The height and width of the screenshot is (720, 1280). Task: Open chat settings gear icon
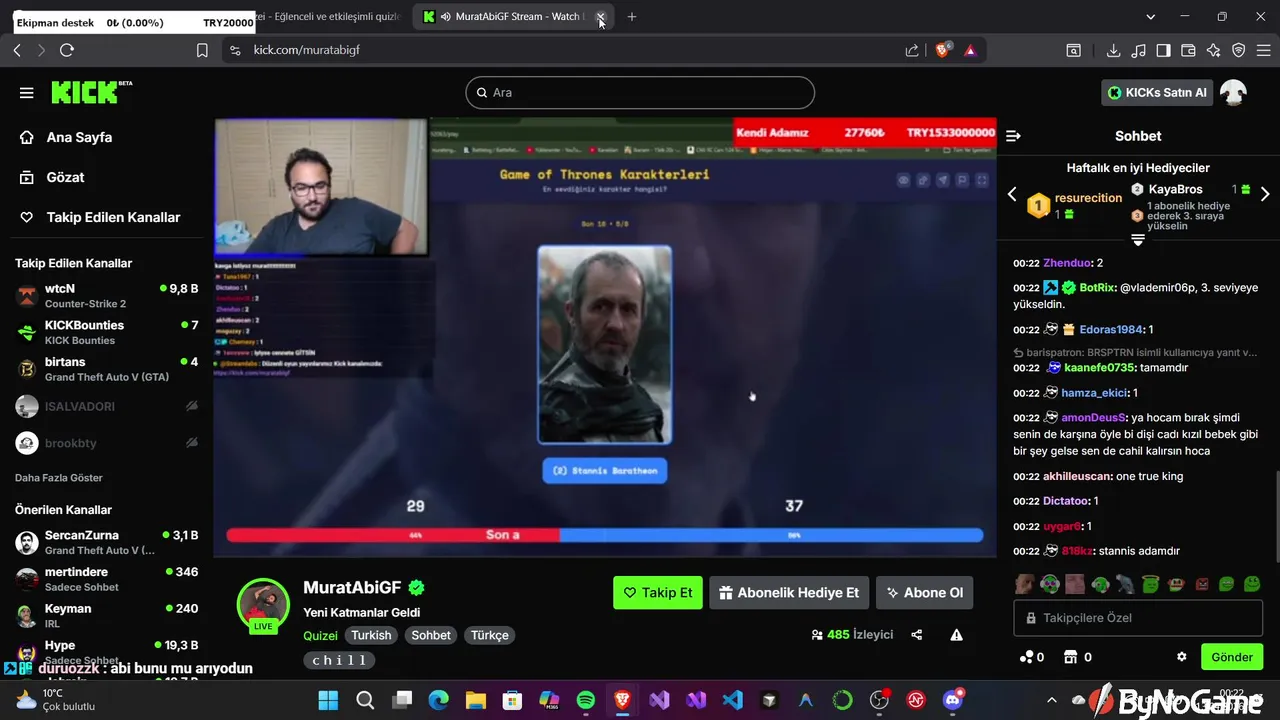1181,657
